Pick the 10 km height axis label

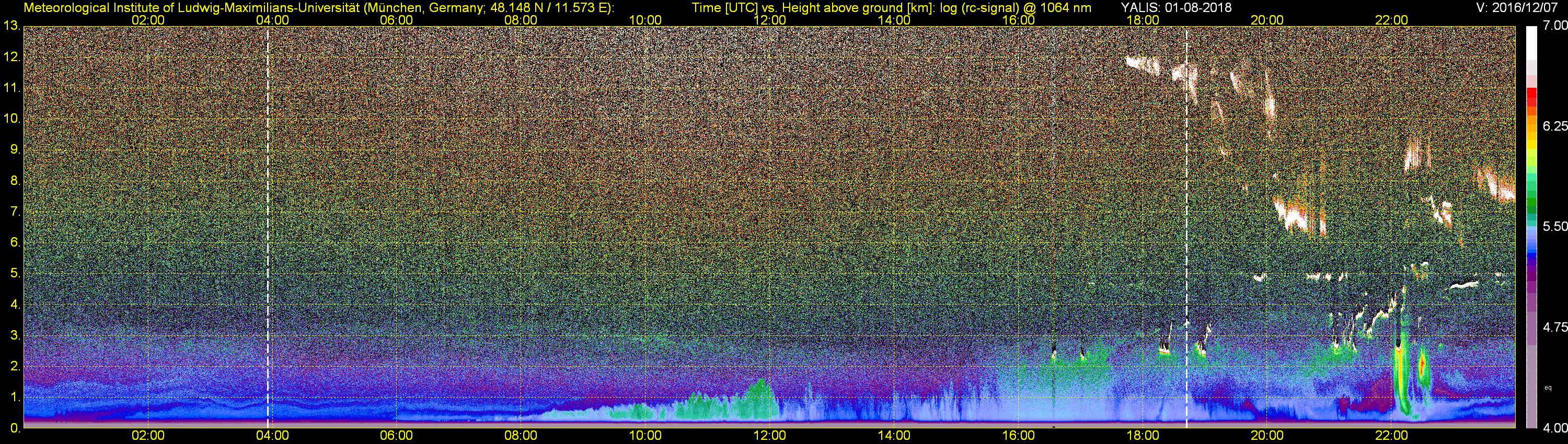[x=11, y=119]
